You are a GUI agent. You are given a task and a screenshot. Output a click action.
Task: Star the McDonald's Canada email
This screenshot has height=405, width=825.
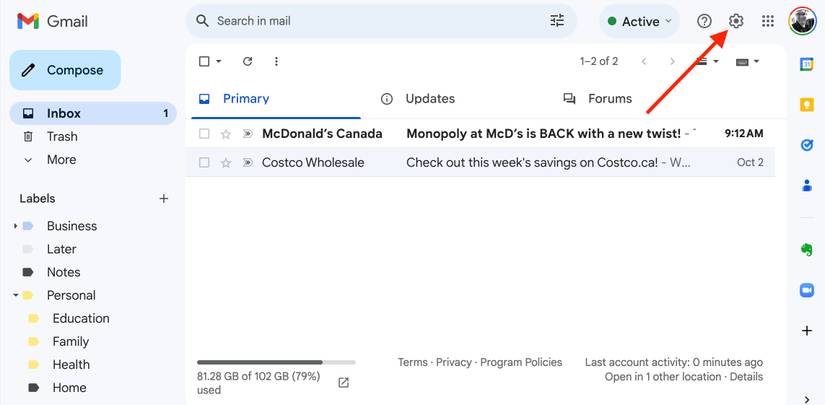pyautogui.click(x=226, y=133)
